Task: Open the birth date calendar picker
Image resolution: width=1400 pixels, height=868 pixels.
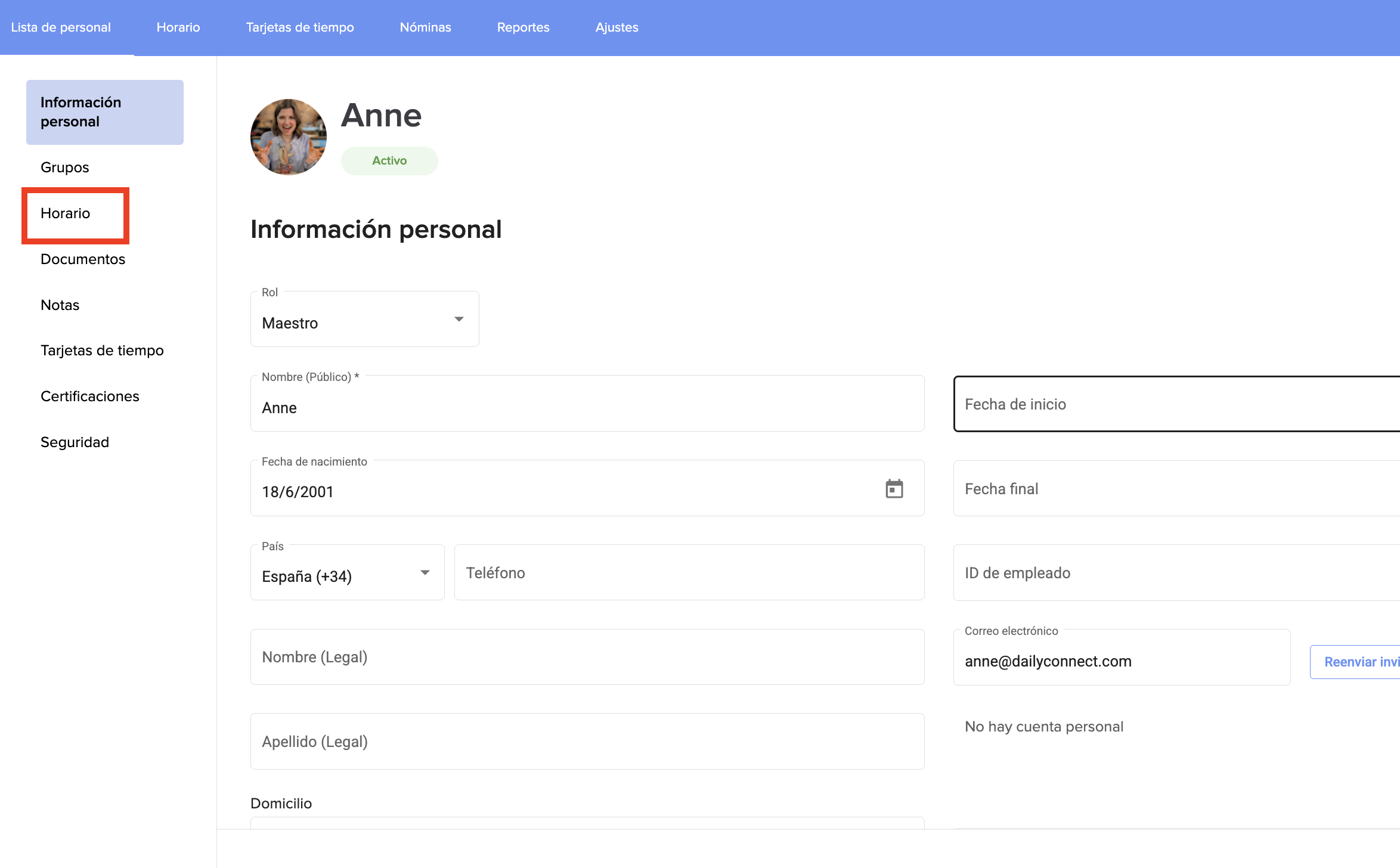Action: [x=894, y=489]
